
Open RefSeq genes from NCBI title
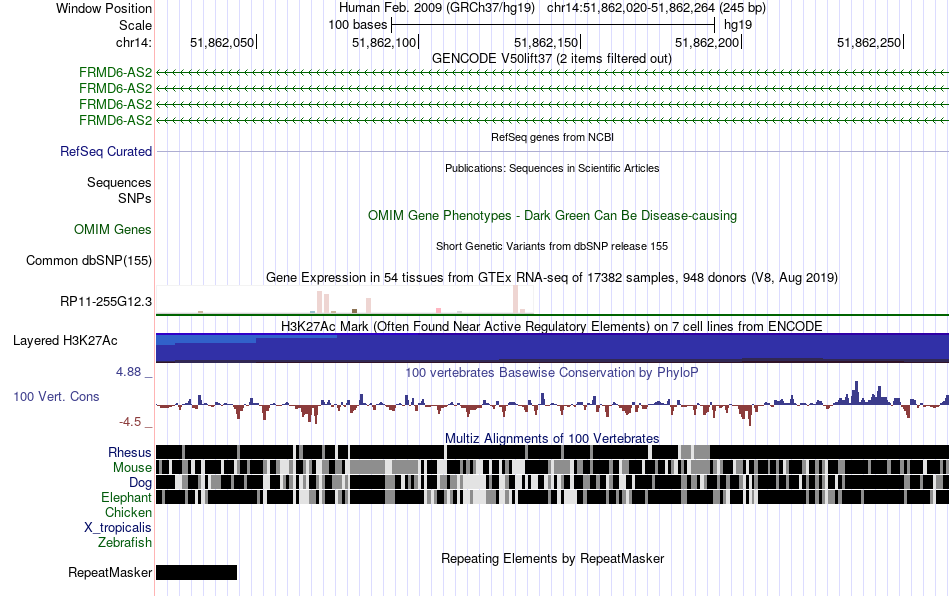point(552,137)
